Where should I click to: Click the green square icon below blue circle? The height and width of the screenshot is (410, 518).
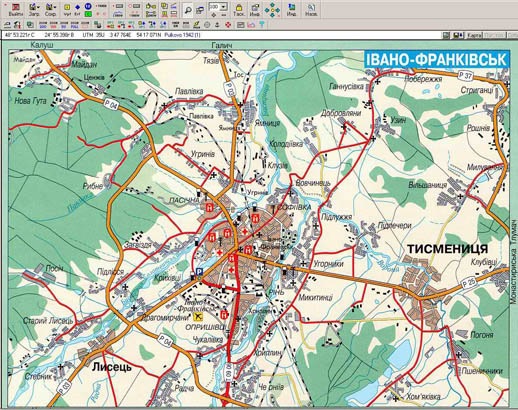[88, 14]
